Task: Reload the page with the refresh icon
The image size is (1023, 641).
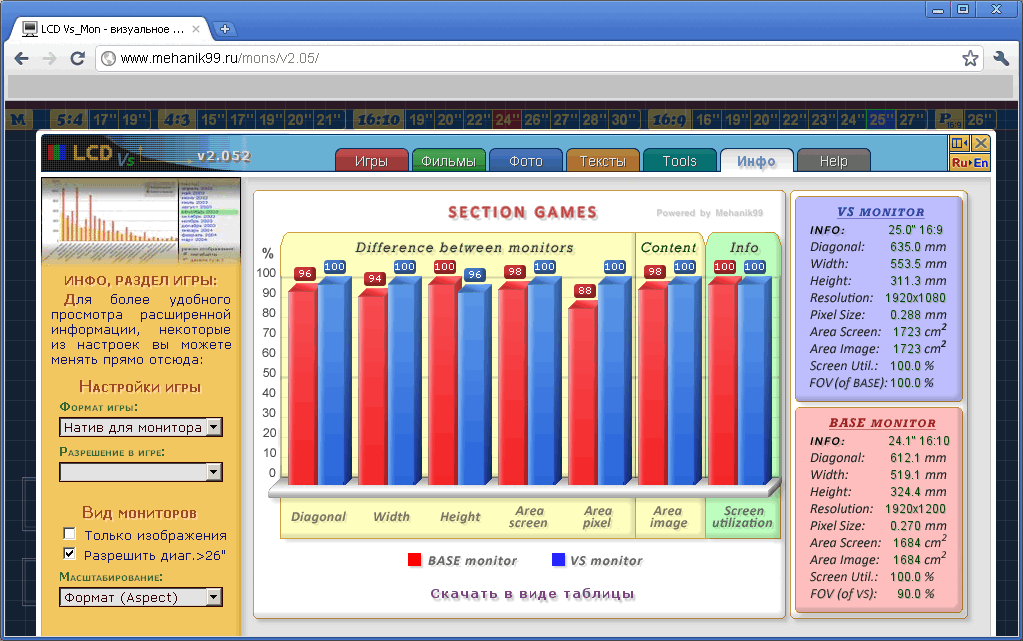Action: (78, 58)
